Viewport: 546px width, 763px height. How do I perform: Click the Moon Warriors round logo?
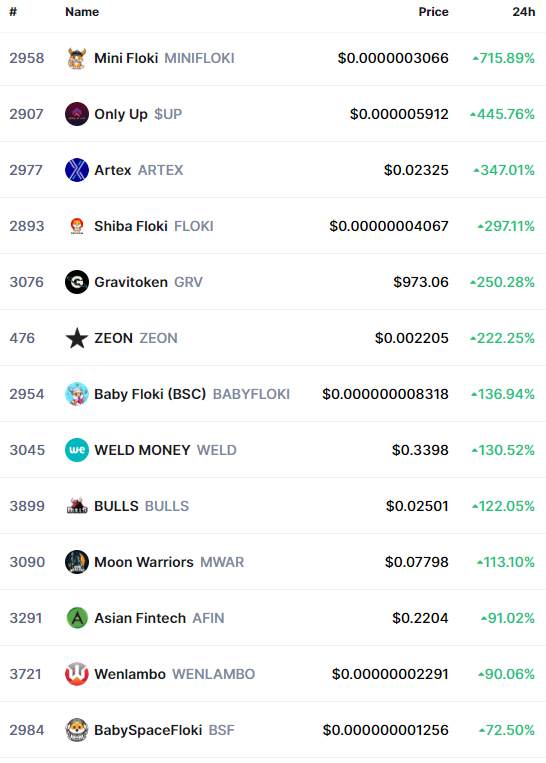(x=76, y=562)
